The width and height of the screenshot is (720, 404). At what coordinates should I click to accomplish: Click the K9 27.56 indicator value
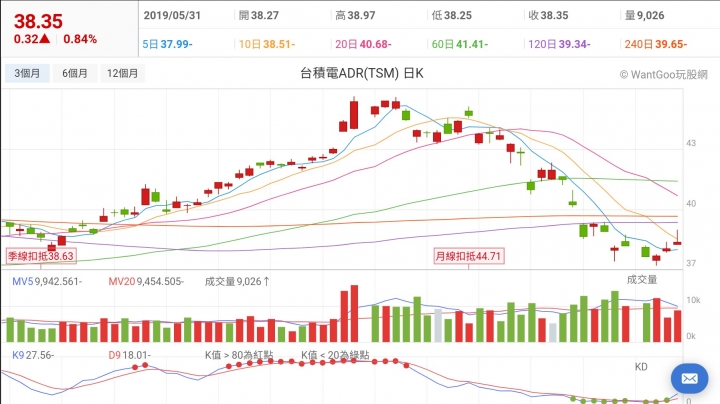click(x=33, y=355)
